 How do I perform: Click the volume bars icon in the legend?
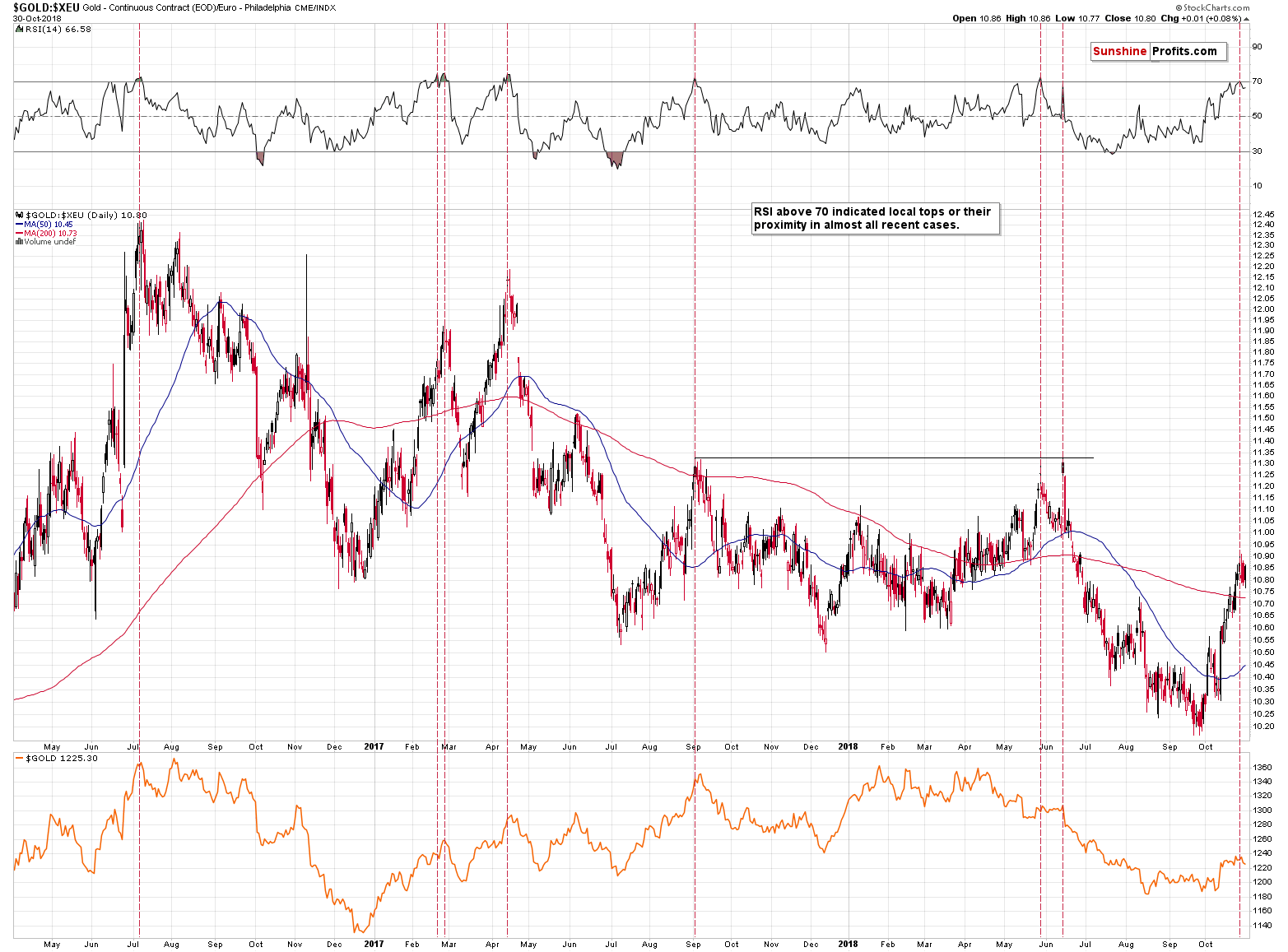[x=19, y=242]
